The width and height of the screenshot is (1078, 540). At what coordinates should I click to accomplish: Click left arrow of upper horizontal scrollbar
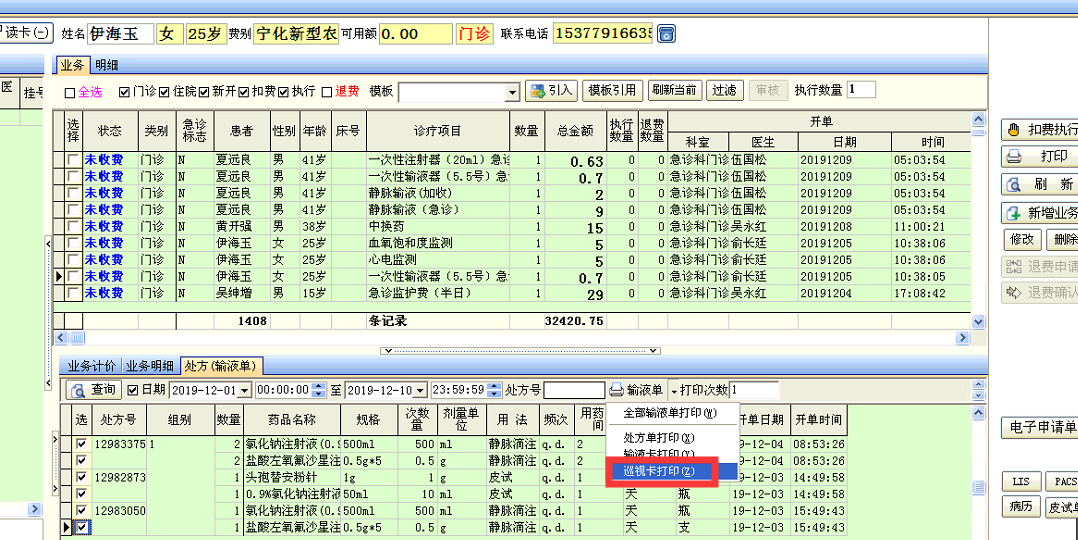[x=60, y=337]
